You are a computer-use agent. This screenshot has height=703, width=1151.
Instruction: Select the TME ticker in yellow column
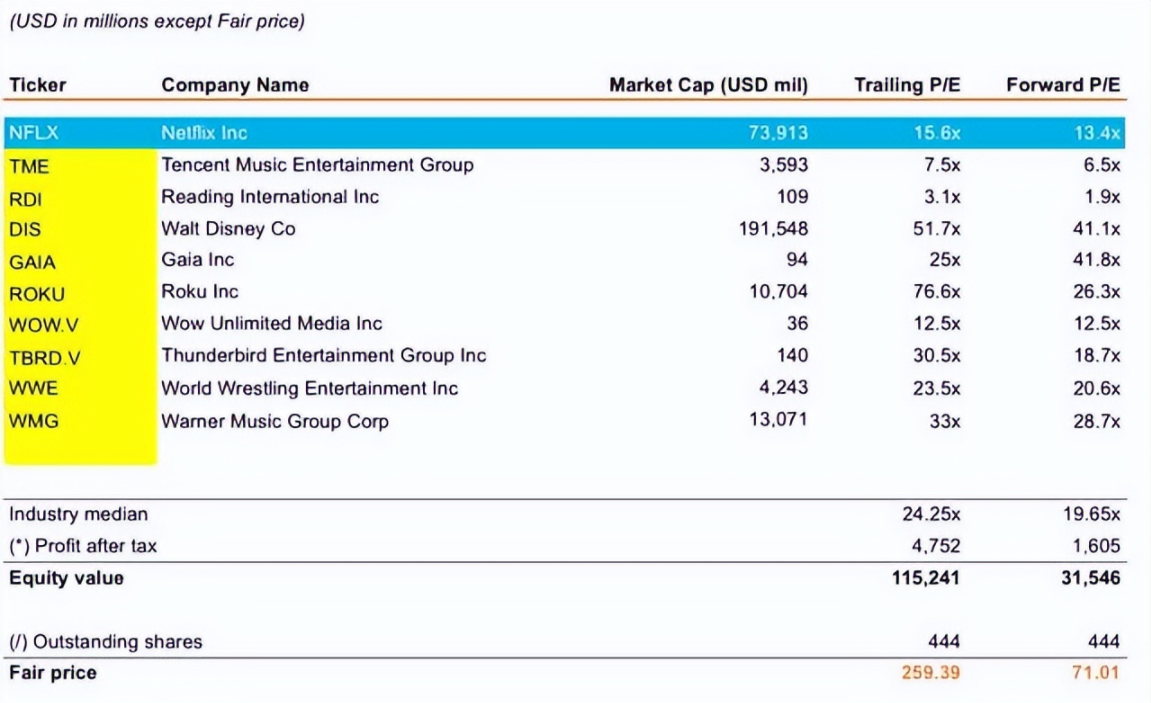[x=29, y=166]
